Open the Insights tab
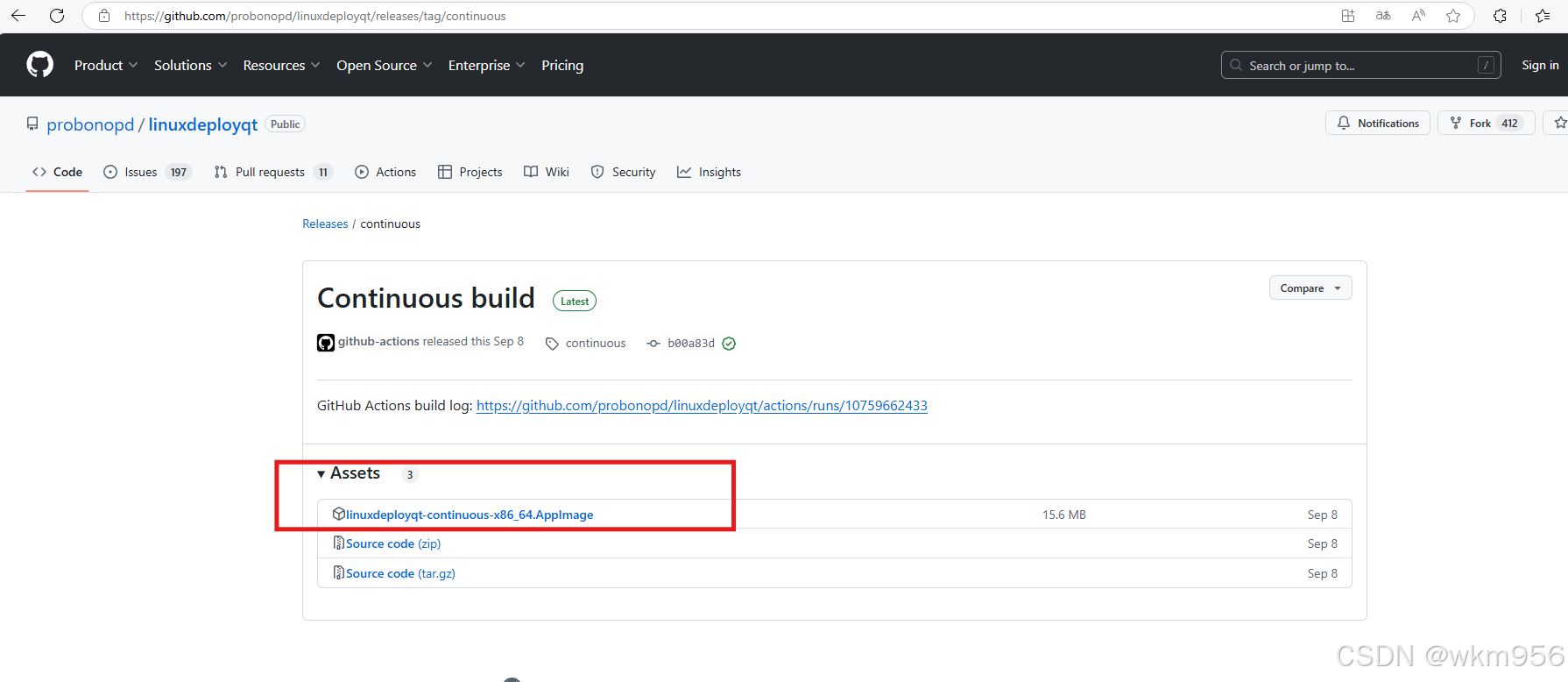The width and height of the screenshot is (1568, 682). (710, 172)
